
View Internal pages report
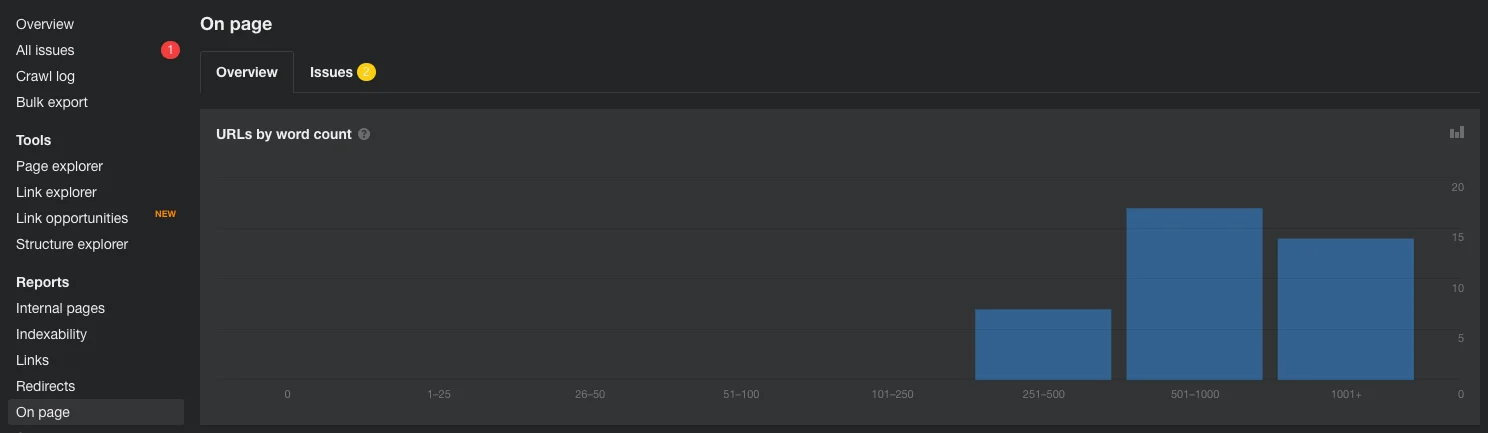coord(60,308)
